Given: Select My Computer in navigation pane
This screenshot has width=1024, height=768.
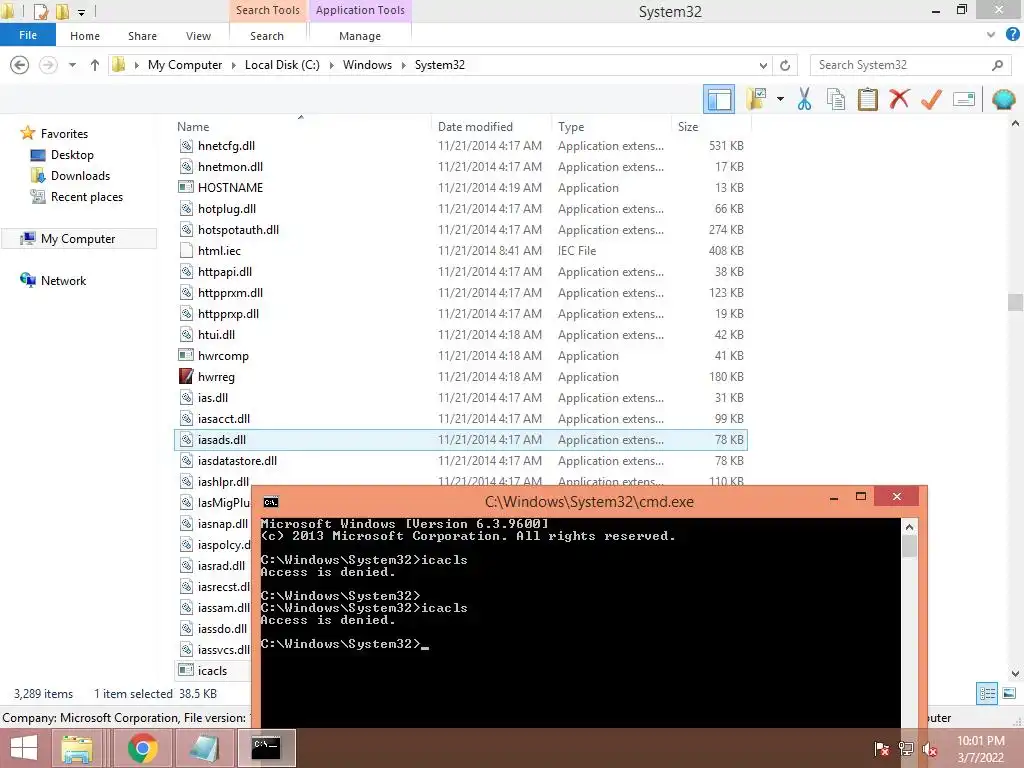Looking at the screenshot, I should point(78,239).
